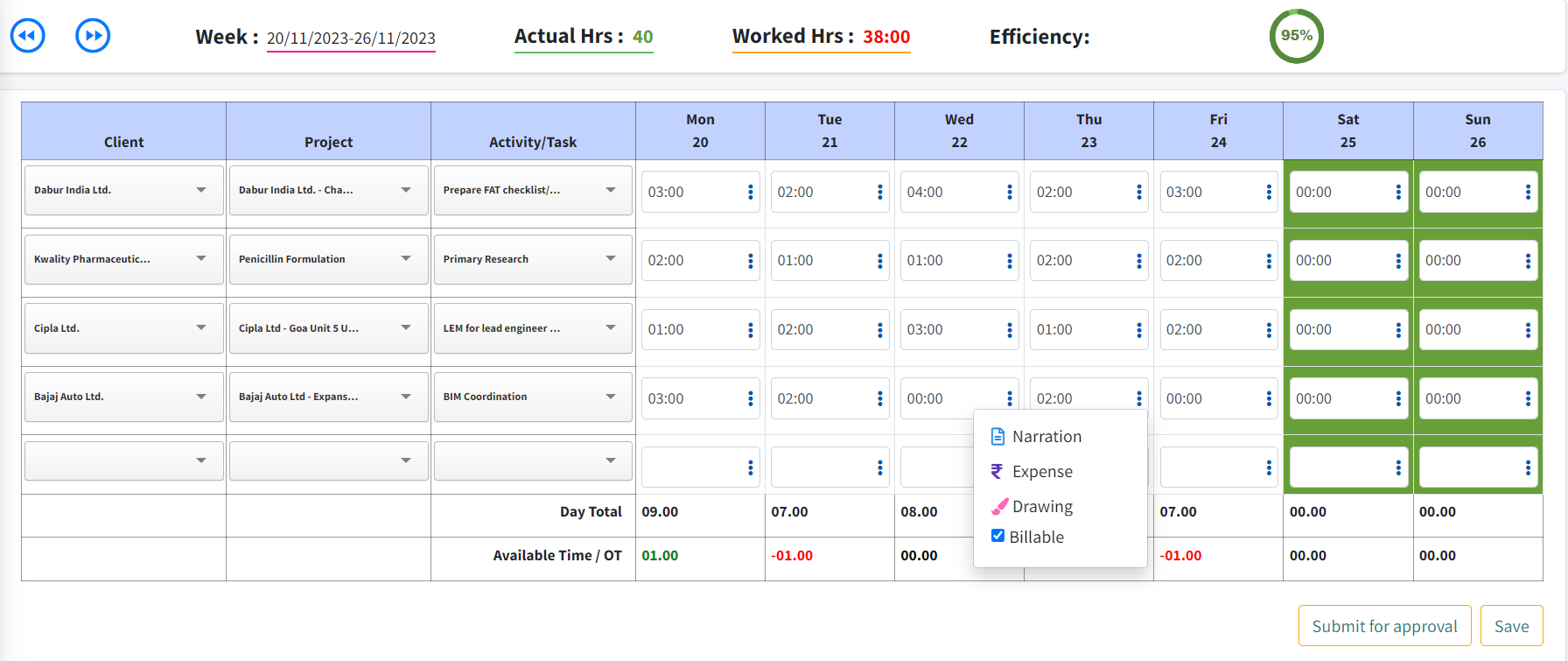Open the Cipla Ltd. client dropdown
The width and height of the screenshot is (1568, 661).
click(x=123, y=328)
